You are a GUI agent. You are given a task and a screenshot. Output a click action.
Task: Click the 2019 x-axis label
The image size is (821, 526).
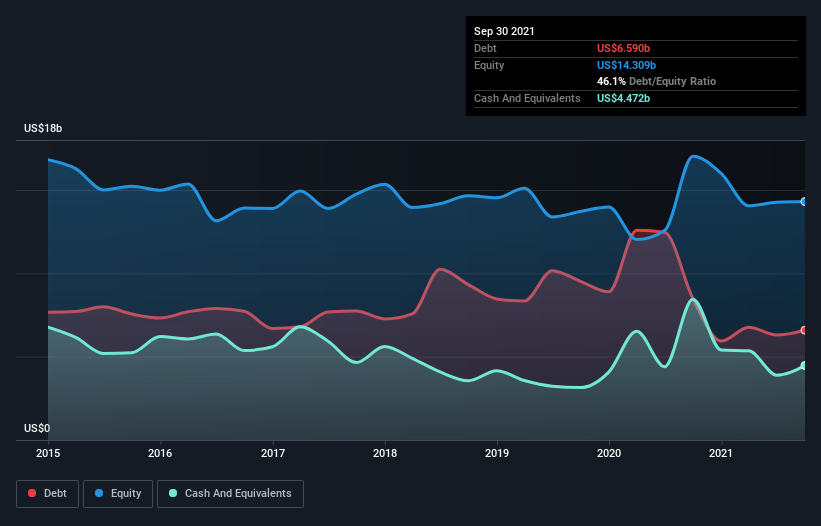click(497, 453)
